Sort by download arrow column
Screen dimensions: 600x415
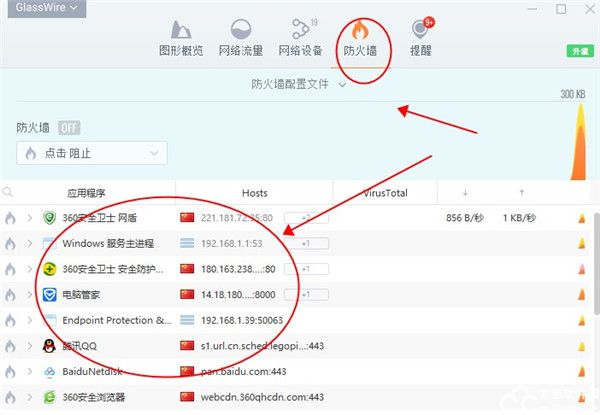click(x=465, y=193)
